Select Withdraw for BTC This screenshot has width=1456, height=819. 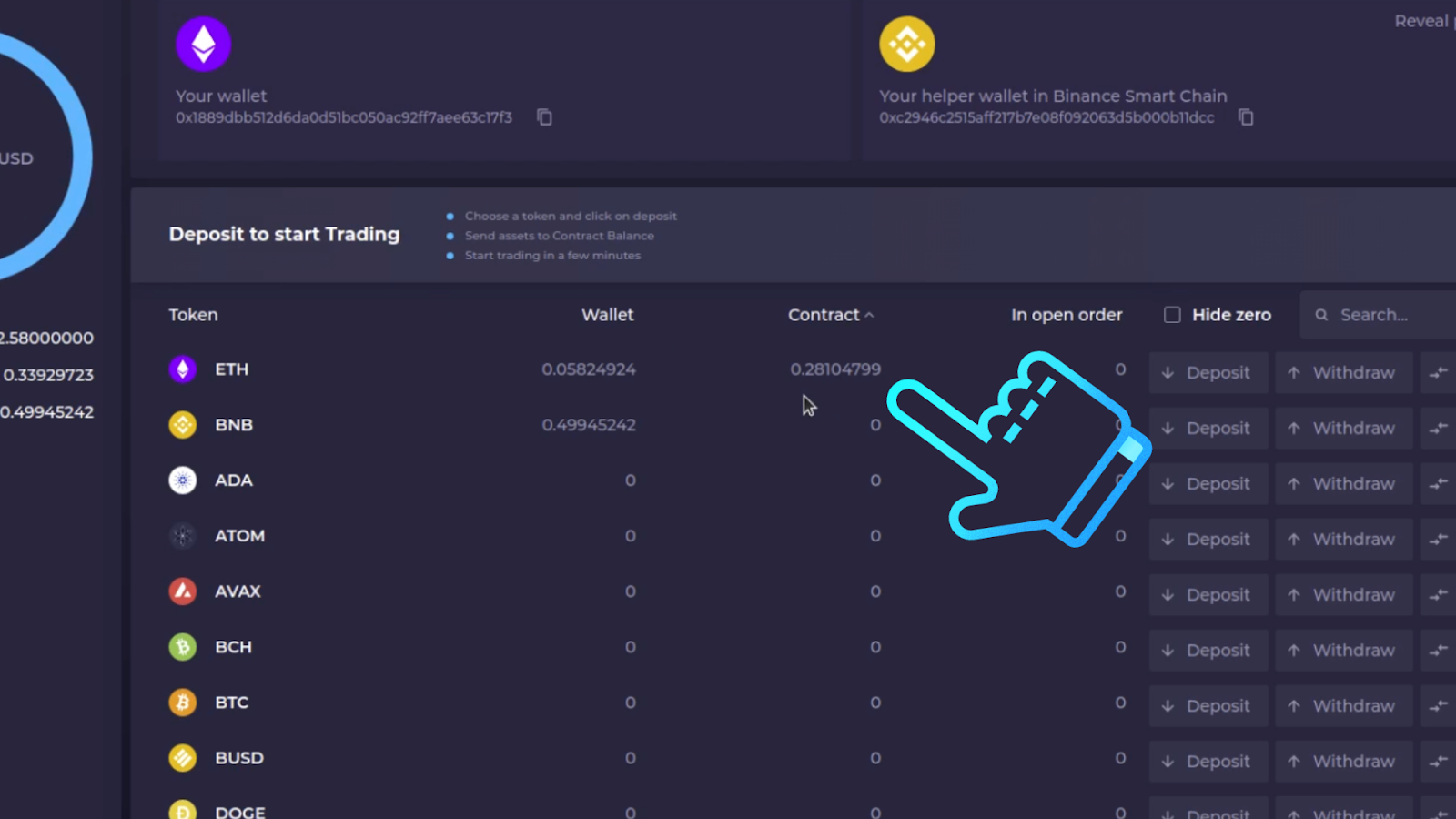pyautogui.click(x=1343, y=705)
